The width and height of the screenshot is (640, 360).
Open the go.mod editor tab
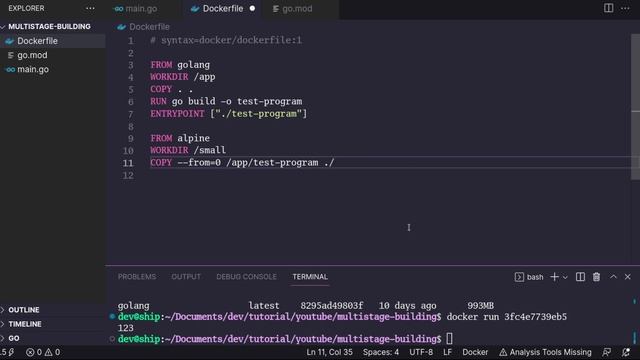pyautogui.click(x=292, y=9)
